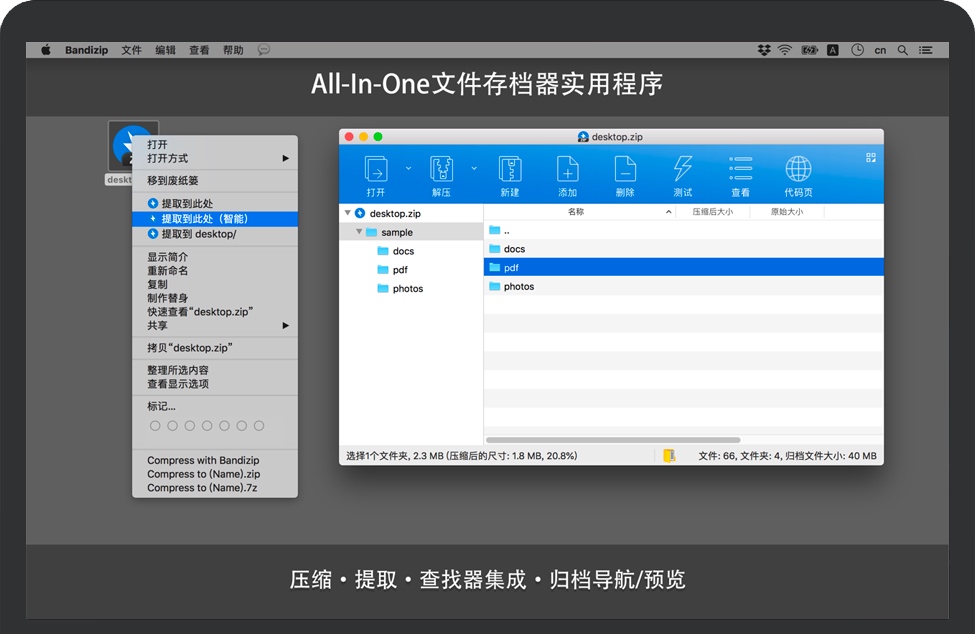Click the View (查看) list icon
This screenshot has width=975, height=634.
click(740, 169)
